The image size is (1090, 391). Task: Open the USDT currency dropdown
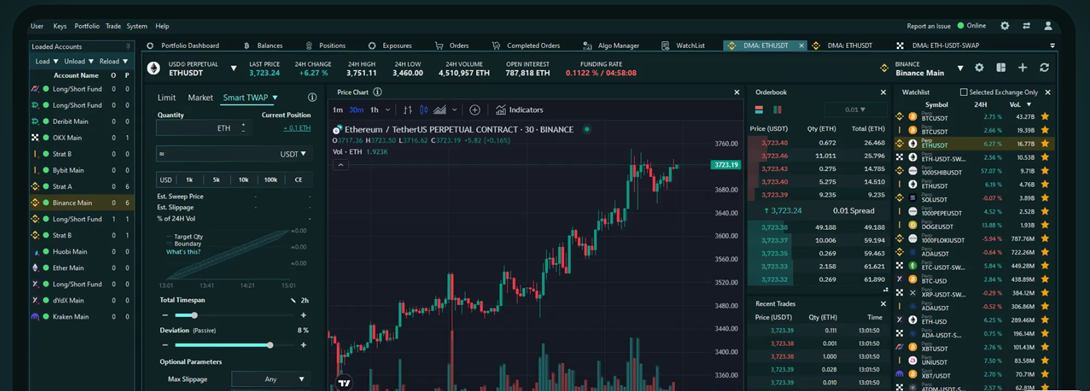tap(292, 154)
